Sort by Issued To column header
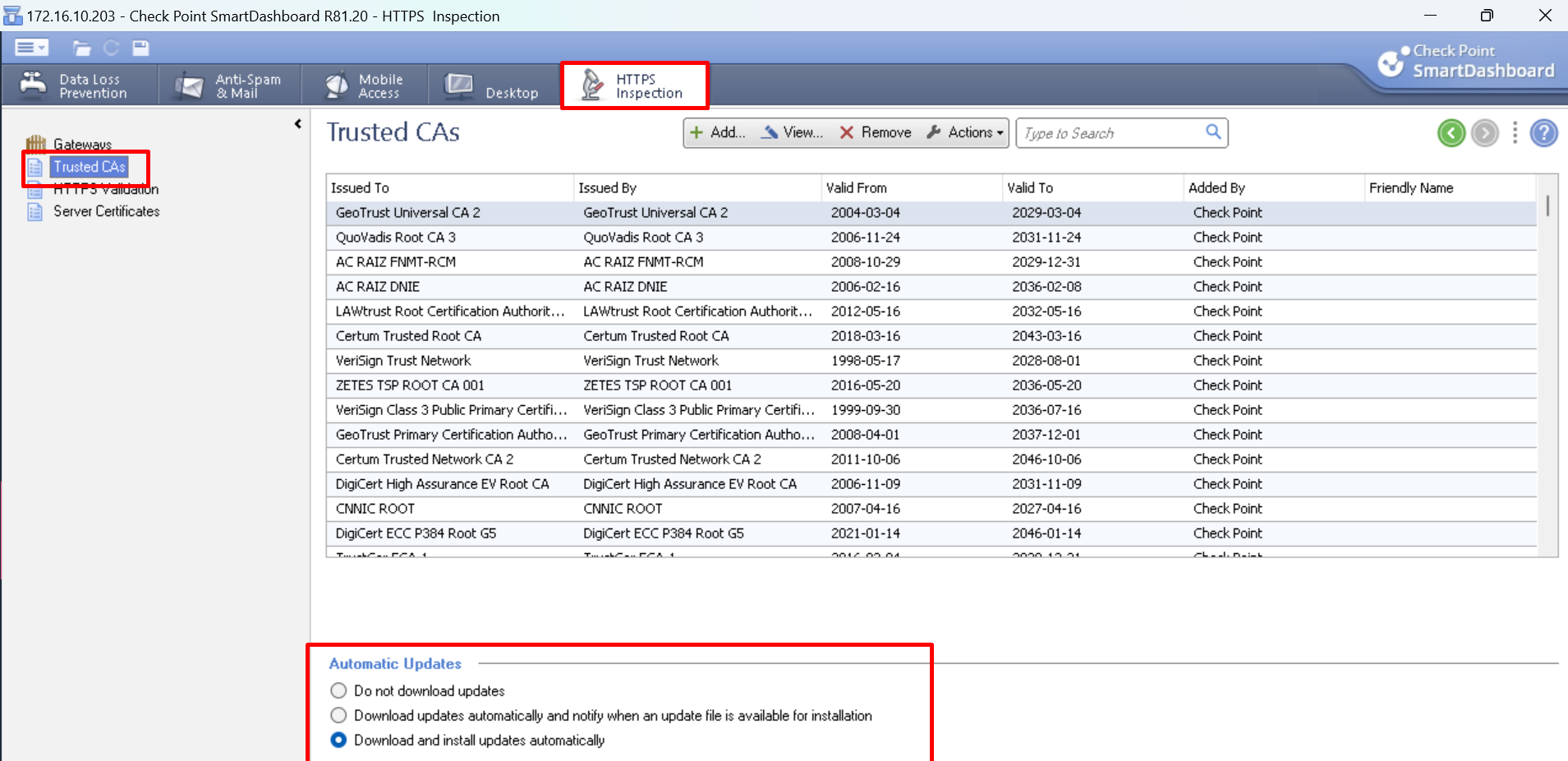 tap(449, 187)
